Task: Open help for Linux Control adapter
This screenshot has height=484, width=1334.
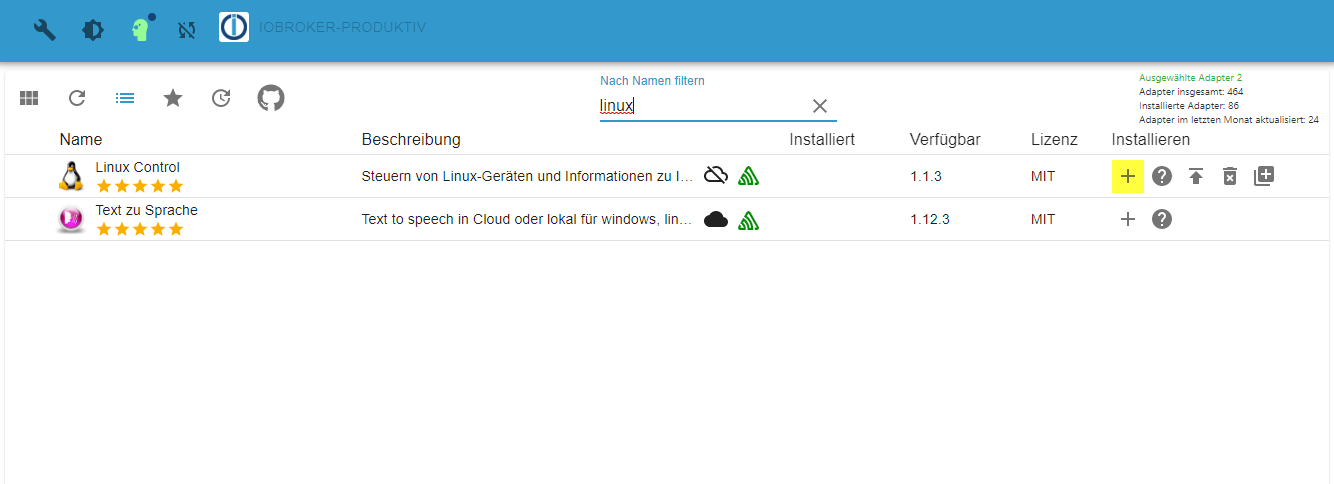Action: (x=1161, y=176)
